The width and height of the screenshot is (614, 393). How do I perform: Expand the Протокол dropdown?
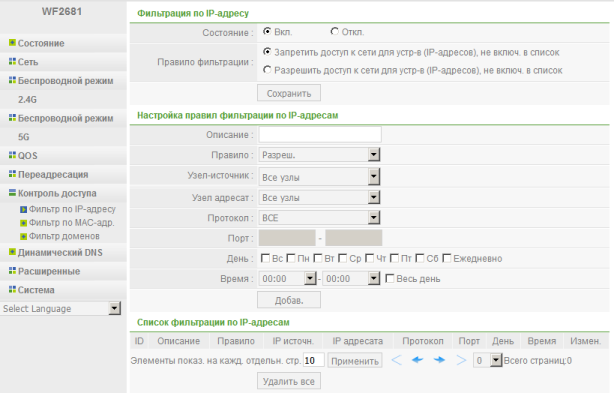point(319,218)
